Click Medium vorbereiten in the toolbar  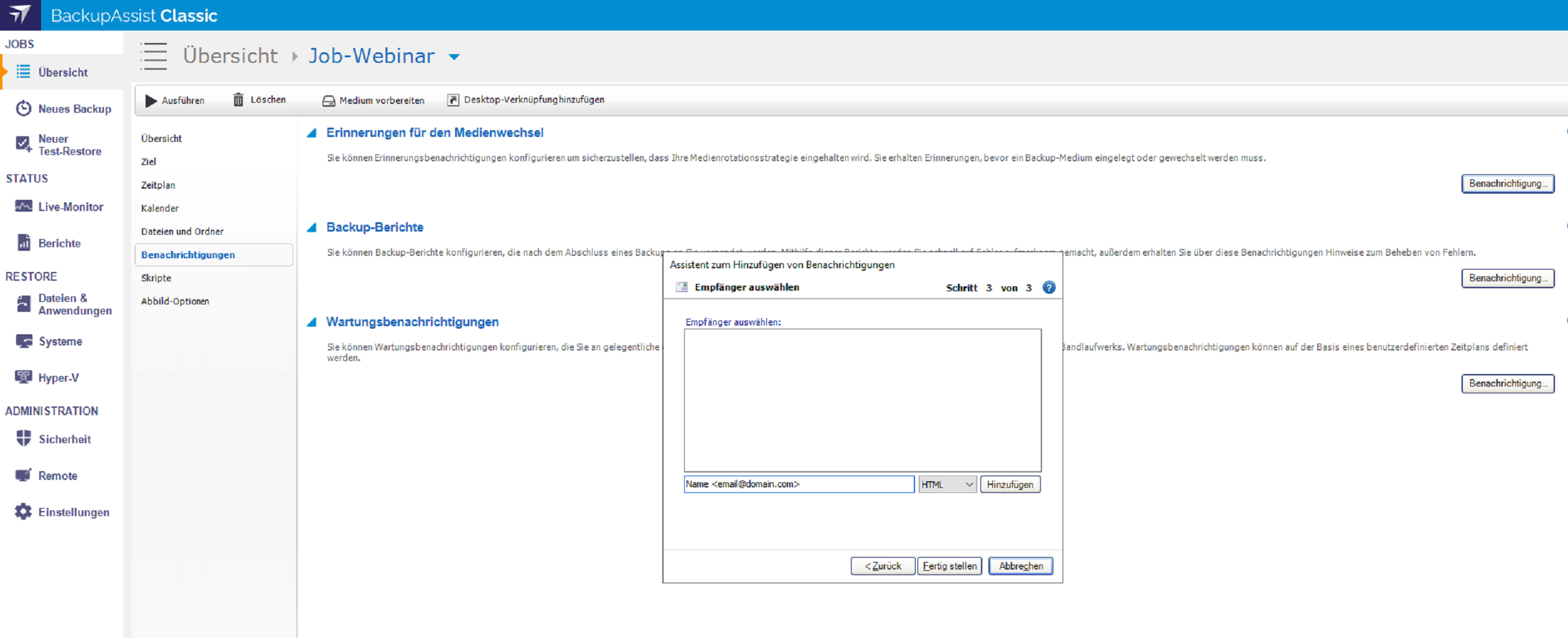[373, 100]
